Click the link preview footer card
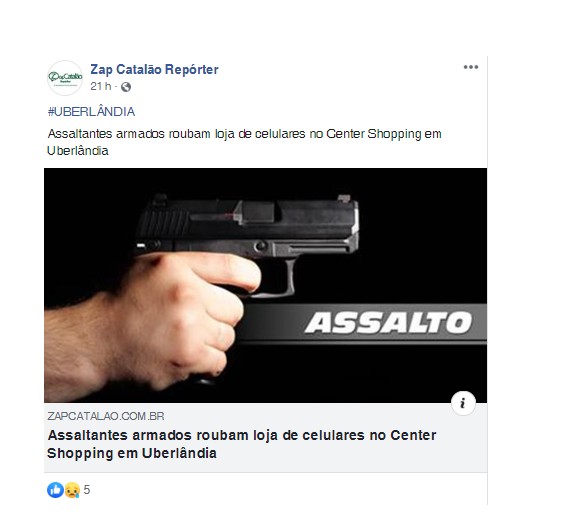The image size is (573, 526). tap(265, 438)
